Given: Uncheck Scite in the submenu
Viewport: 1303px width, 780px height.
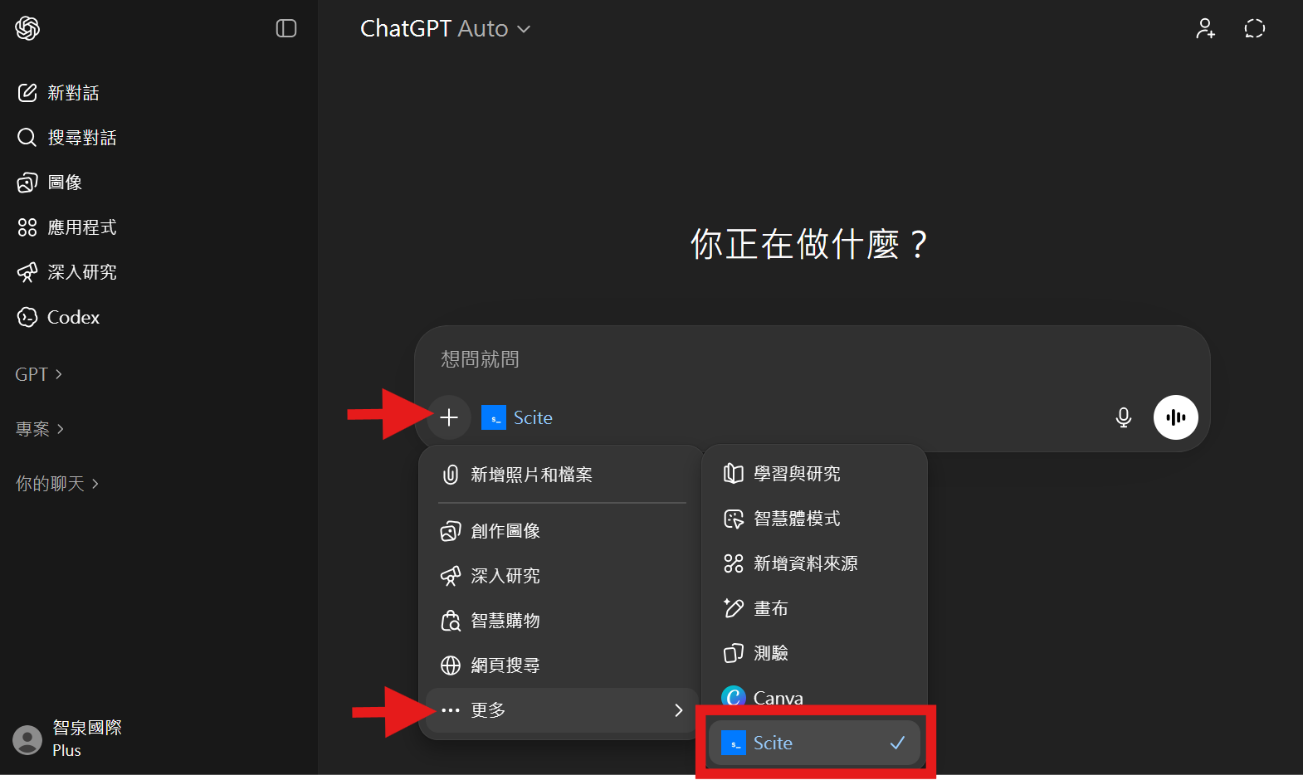Looking at the screenshot, I should tap(814, 743).
